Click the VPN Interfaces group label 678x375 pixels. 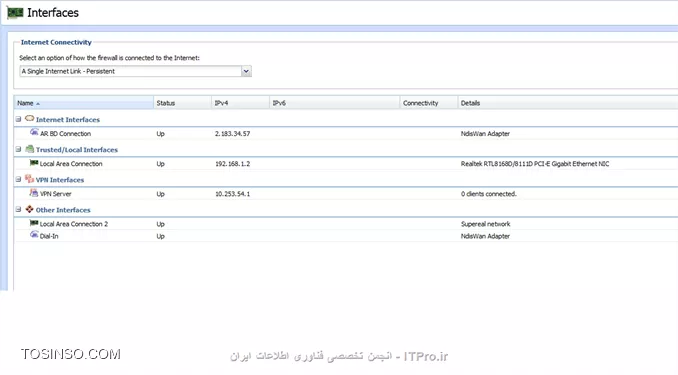[x=60, y=180]
